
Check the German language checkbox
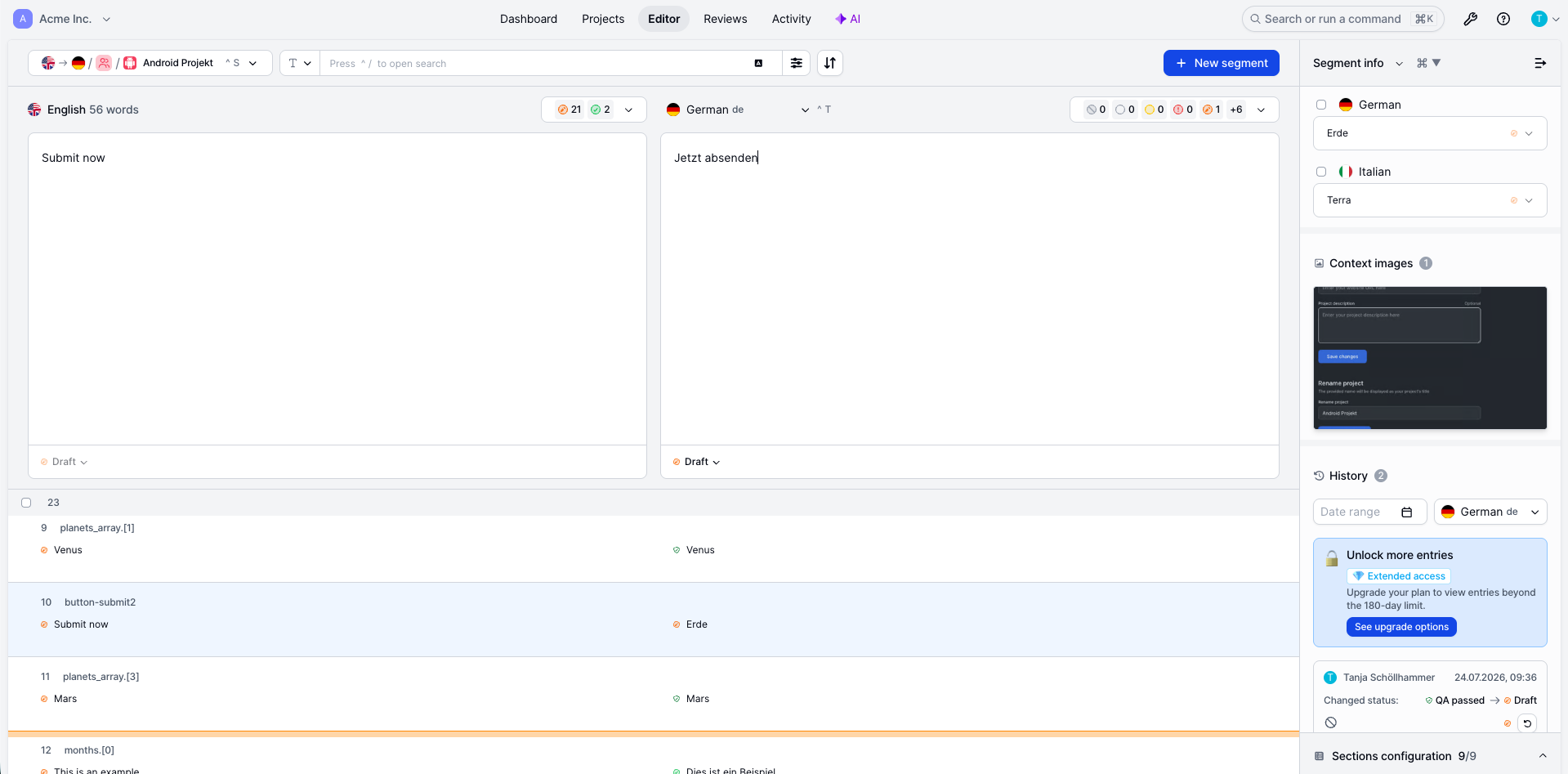1321,105
